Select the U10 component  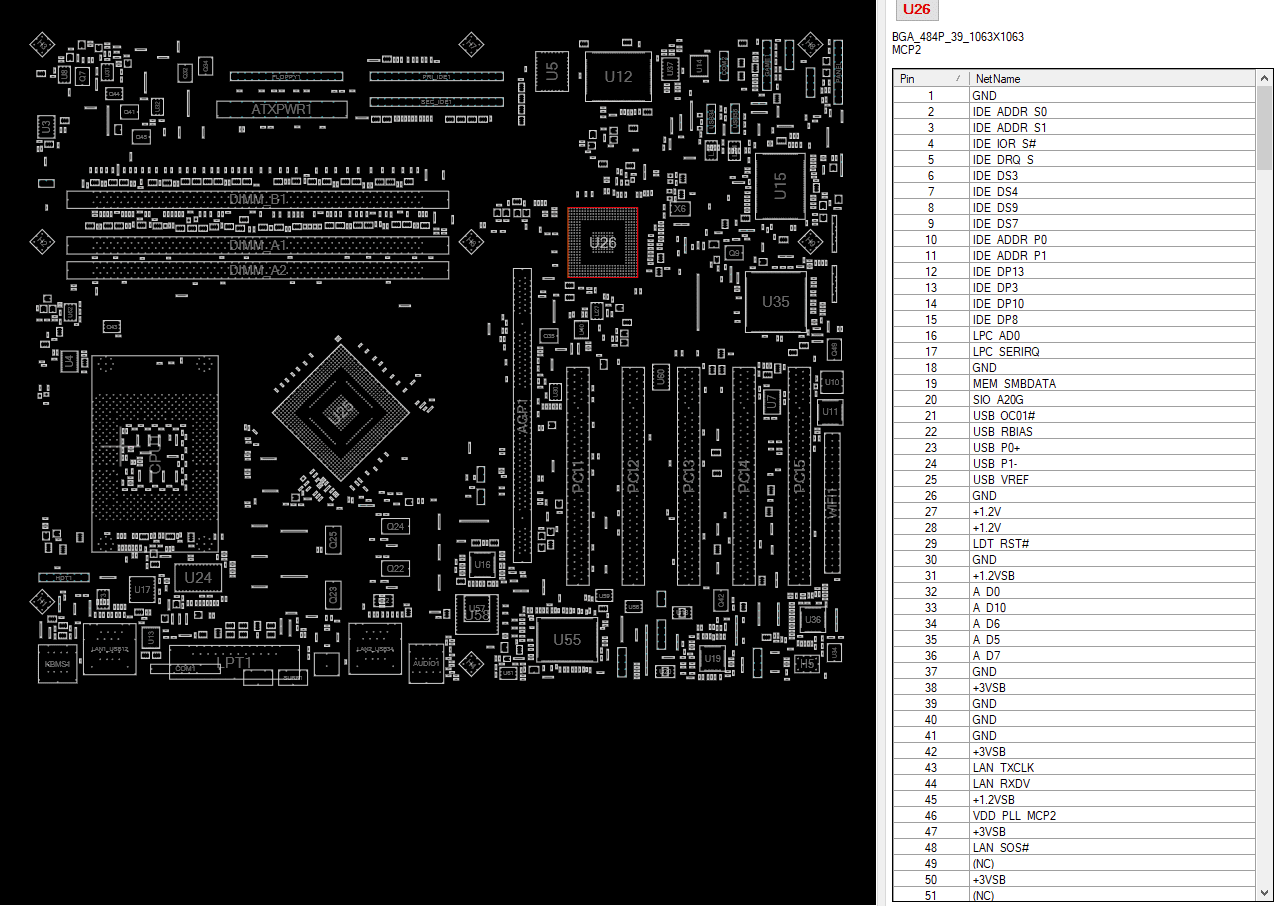pyautogui.click(x=831, y=382)
